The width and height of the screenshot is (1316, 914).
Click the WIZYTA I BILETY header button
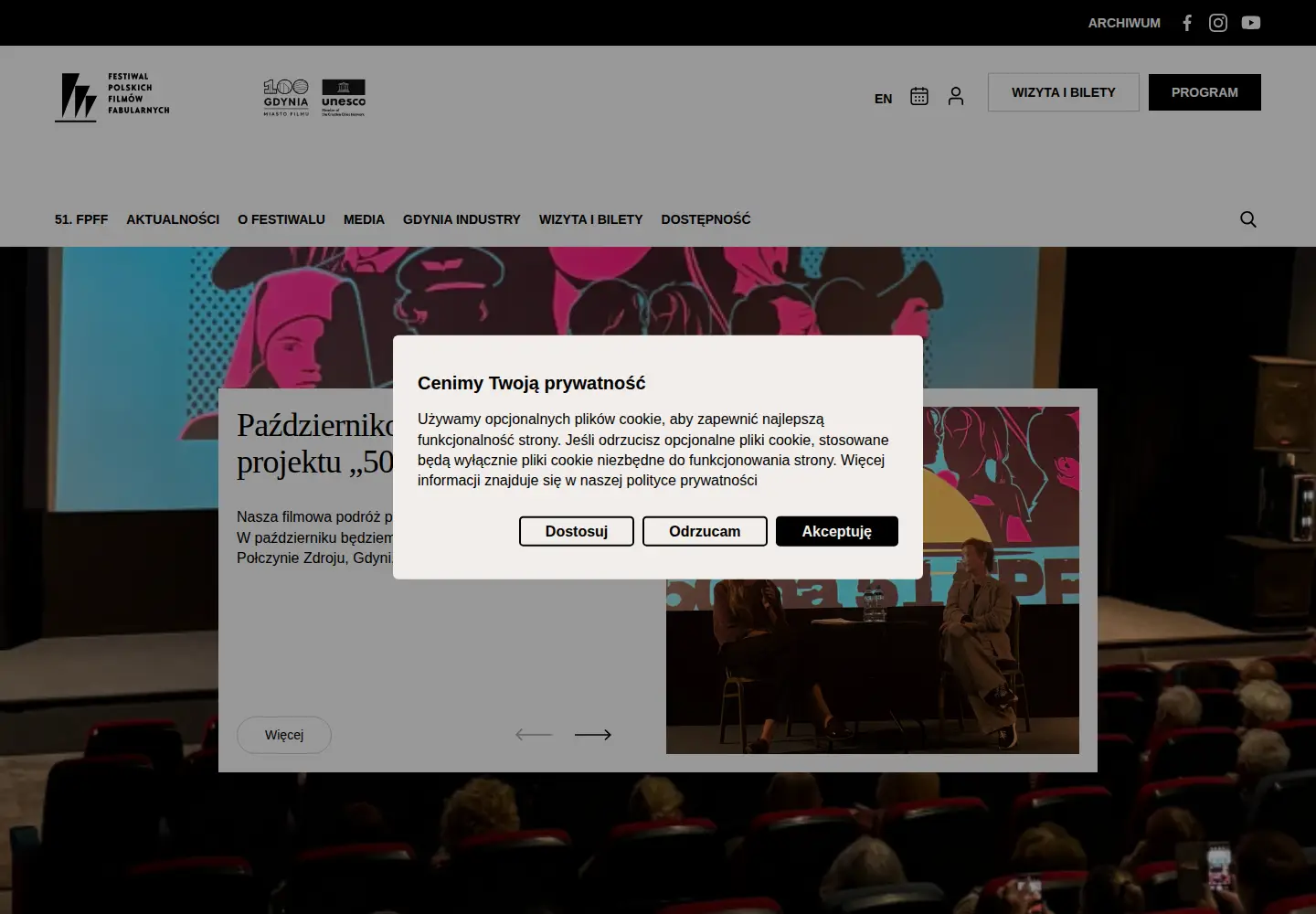(1064, 92)
